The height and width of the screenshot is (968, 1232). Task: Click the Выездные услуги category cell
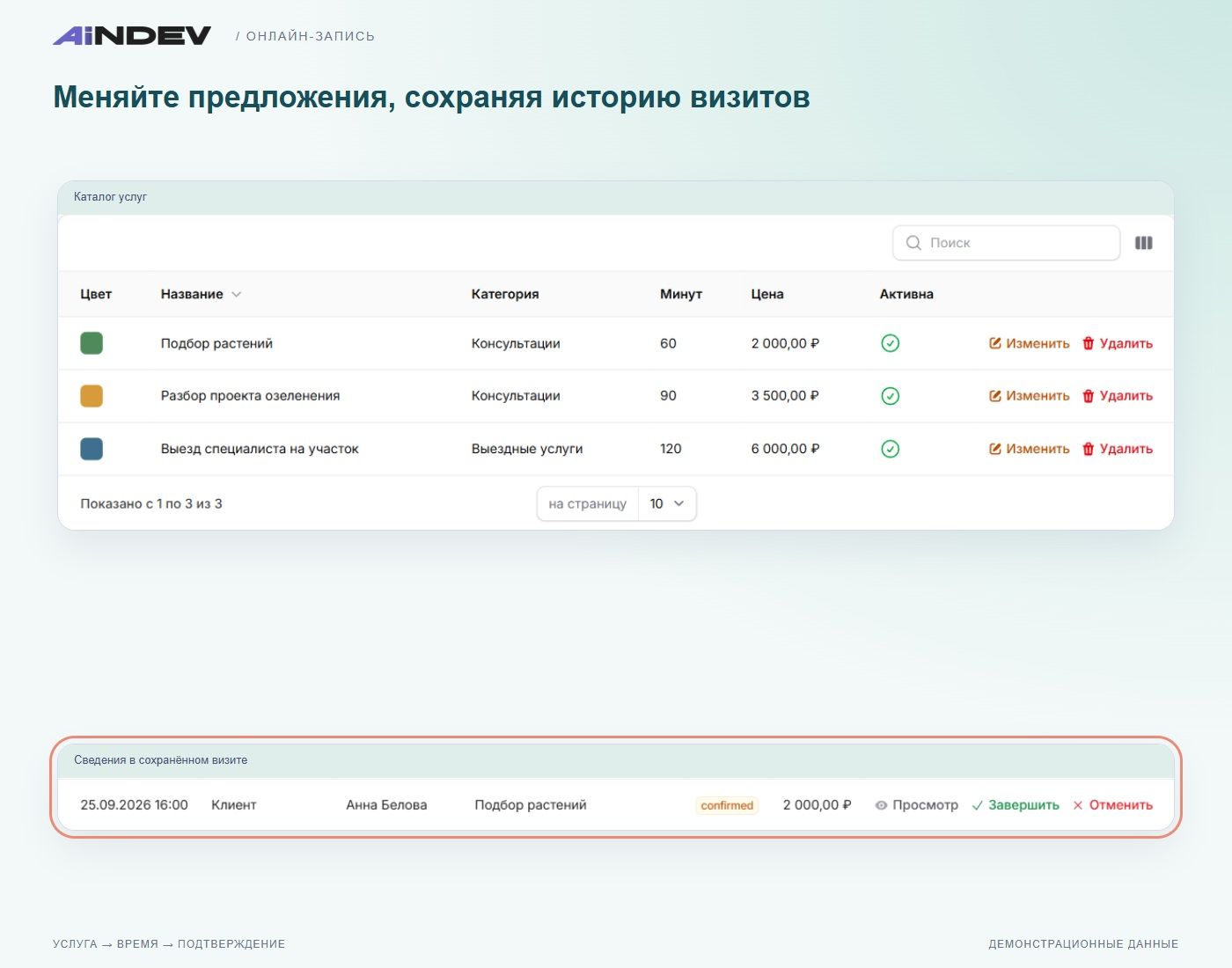(x=527, y=449)
